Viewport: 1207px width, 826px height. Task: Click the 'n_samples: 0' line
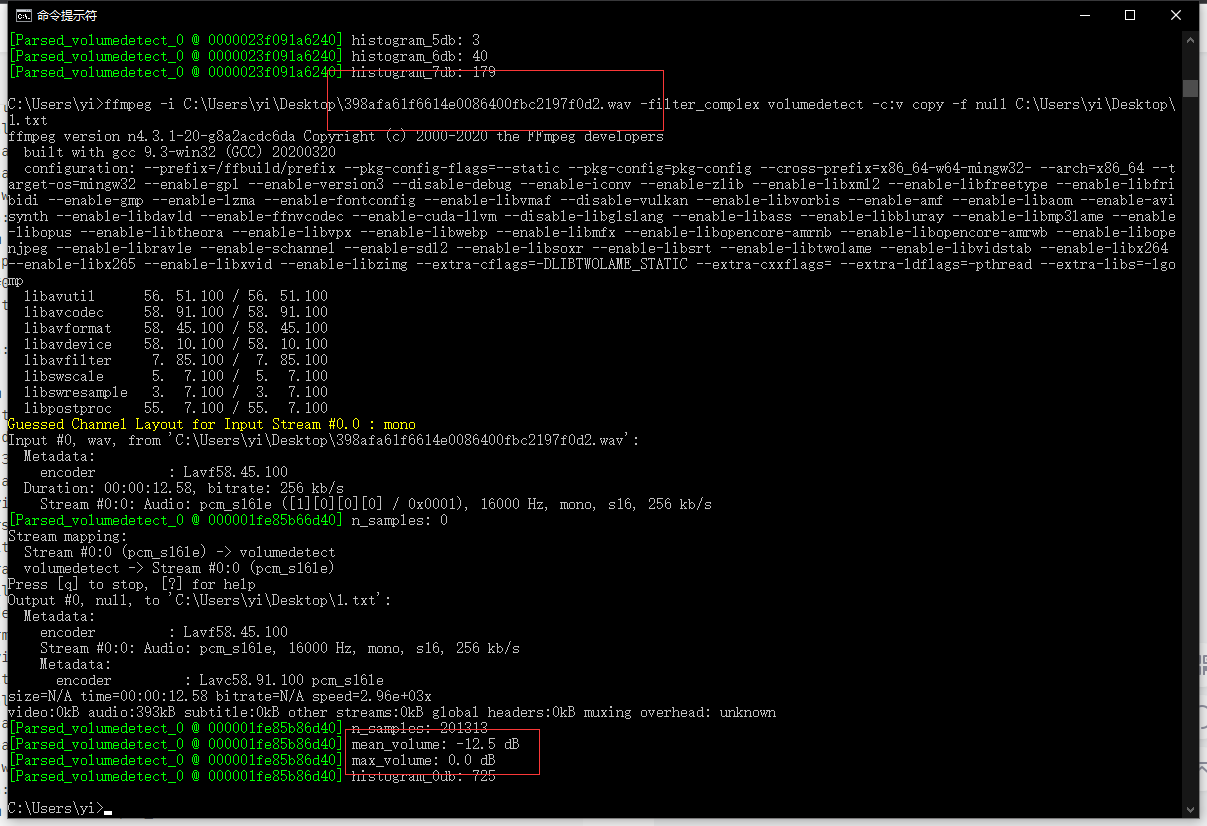(x=227, y=520)
